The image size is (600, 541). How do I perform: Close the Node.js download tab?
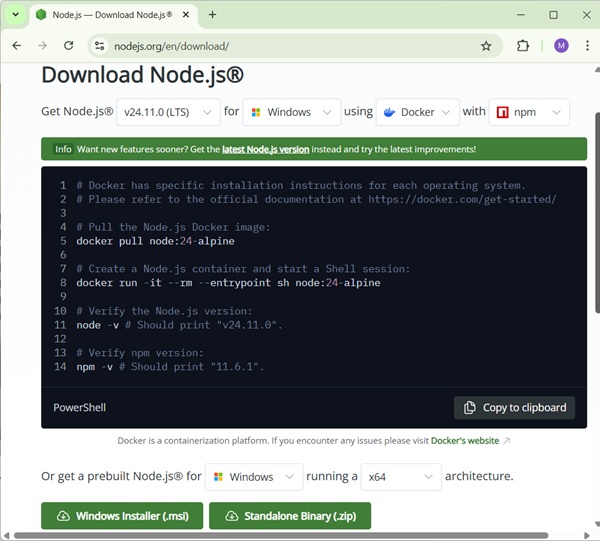[x=186, y=15]
